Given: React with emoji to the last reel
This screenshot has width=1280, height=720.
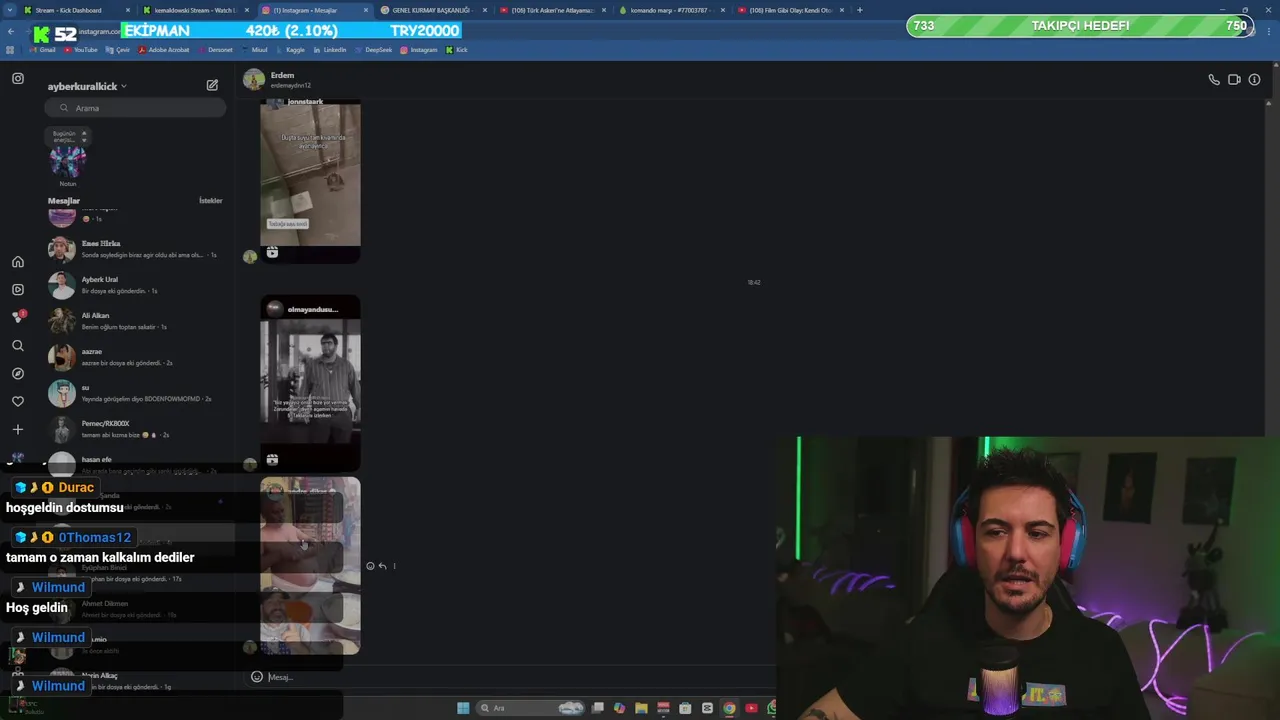Looking at the screenshot, I should click(x=370, y=566).
